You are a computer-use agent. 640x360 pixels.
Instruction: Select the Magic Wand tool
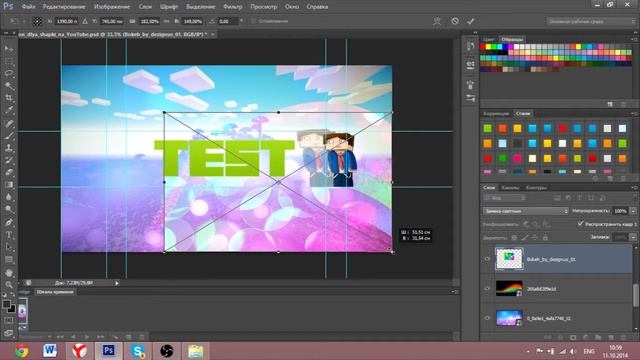(x=9, y=86)
